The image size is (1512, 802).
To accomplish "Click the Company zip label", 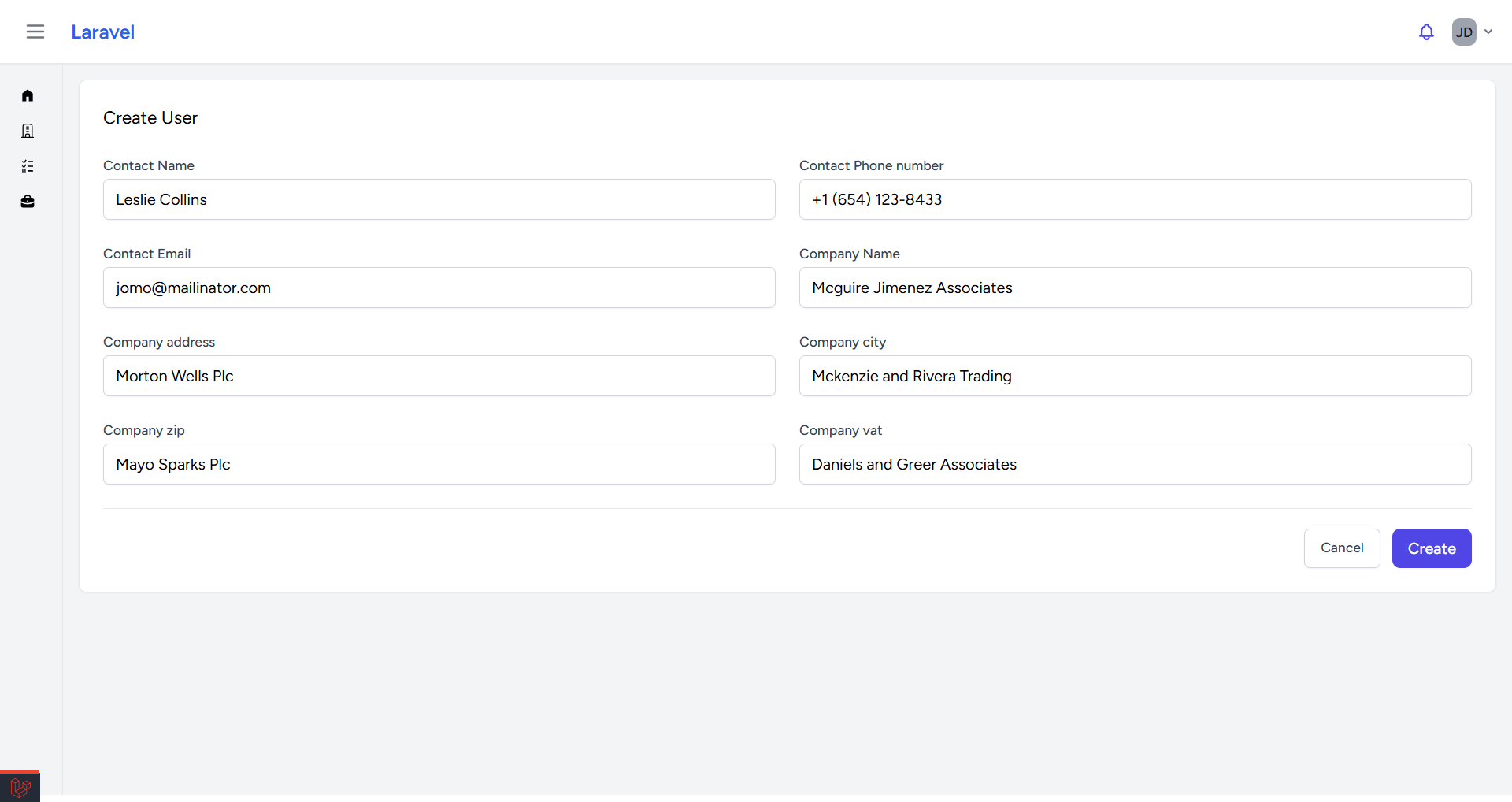I will coord(144,430).
